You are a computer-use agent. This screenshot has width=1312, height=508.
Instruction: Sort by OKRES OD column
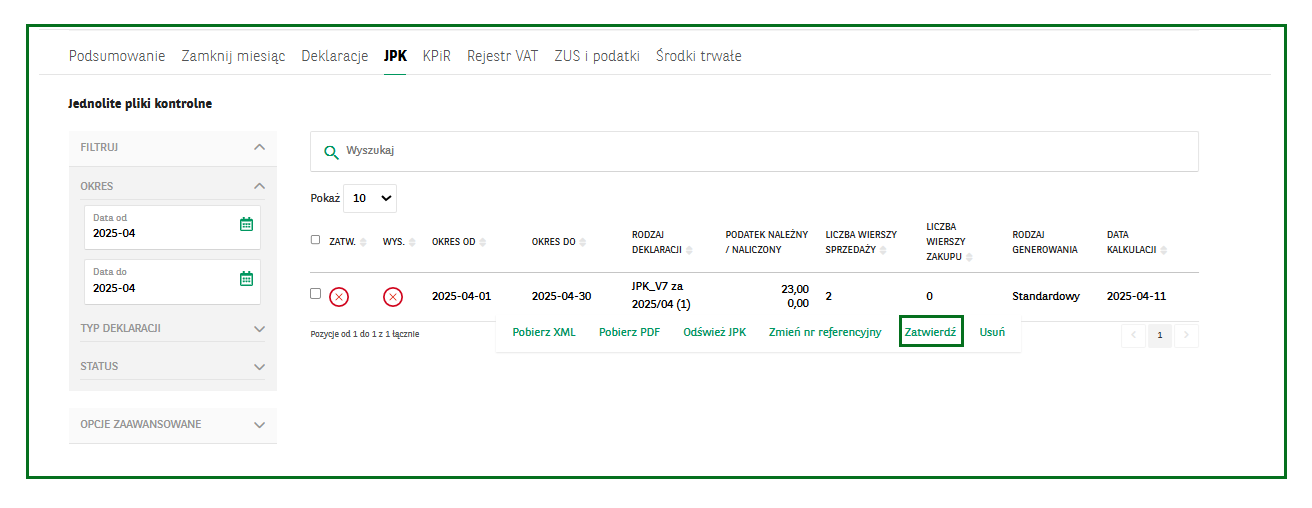pyautogui.click(x=484, y=242)
